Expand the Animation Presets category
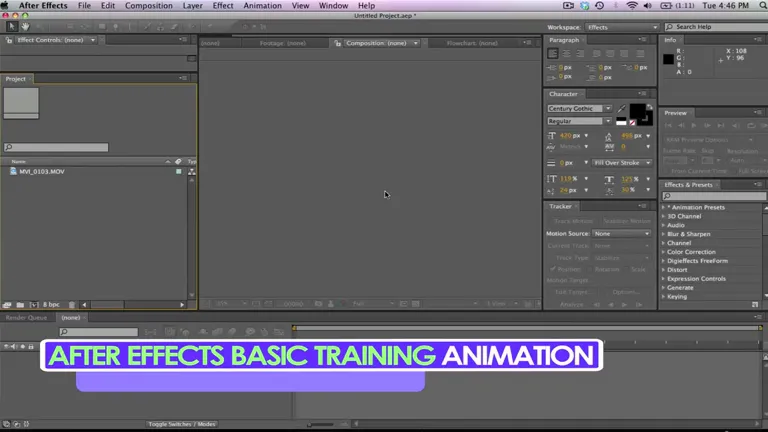This screenshot has width=768, height=432. tap(664, 207)
